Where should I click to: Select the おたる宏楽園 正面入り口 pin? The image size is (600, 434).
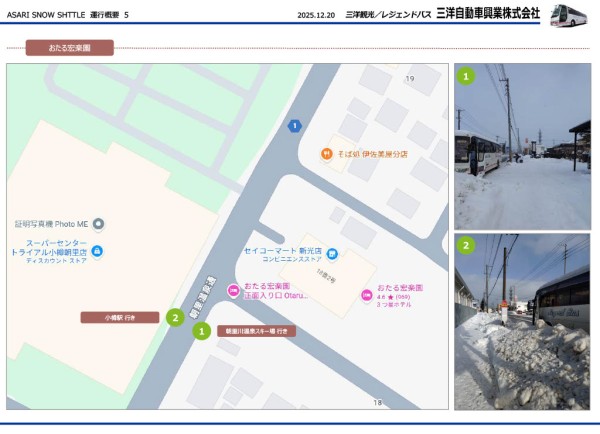pyautogui.click(x=233, y=291)
